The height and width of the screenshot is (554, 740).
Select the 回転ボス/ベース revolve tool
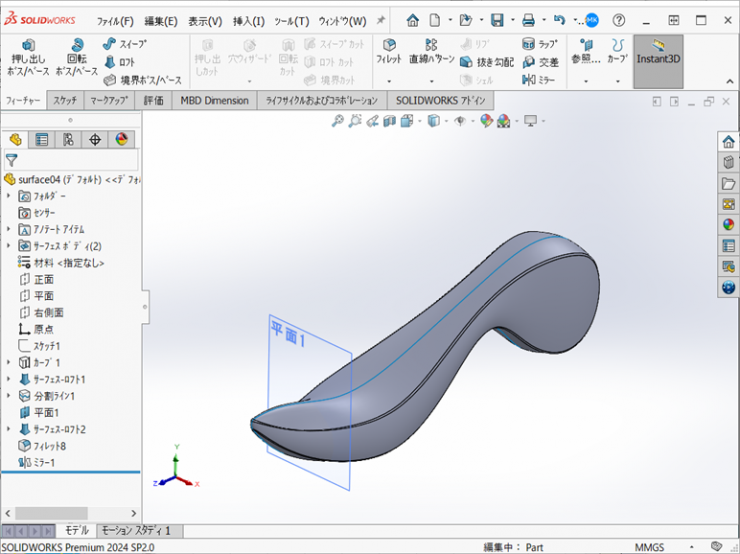pyautogui.click(x=76, y=57)
